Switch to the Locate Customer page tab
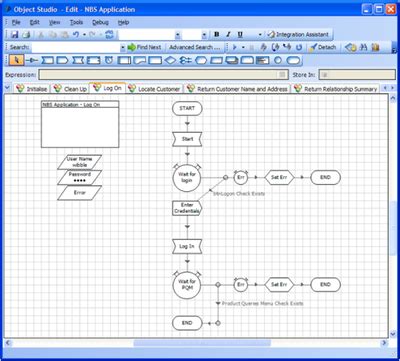 click(155, 89)
